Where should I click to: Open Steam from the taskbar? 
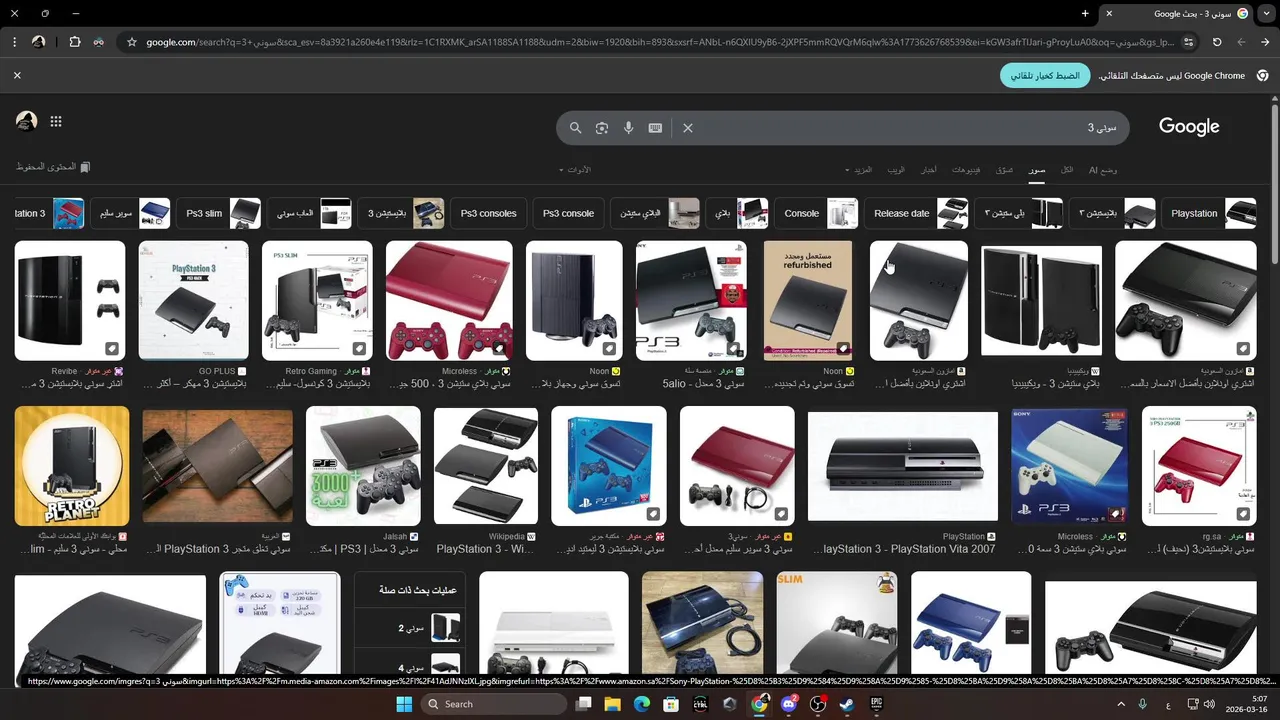tap(847, 704)
